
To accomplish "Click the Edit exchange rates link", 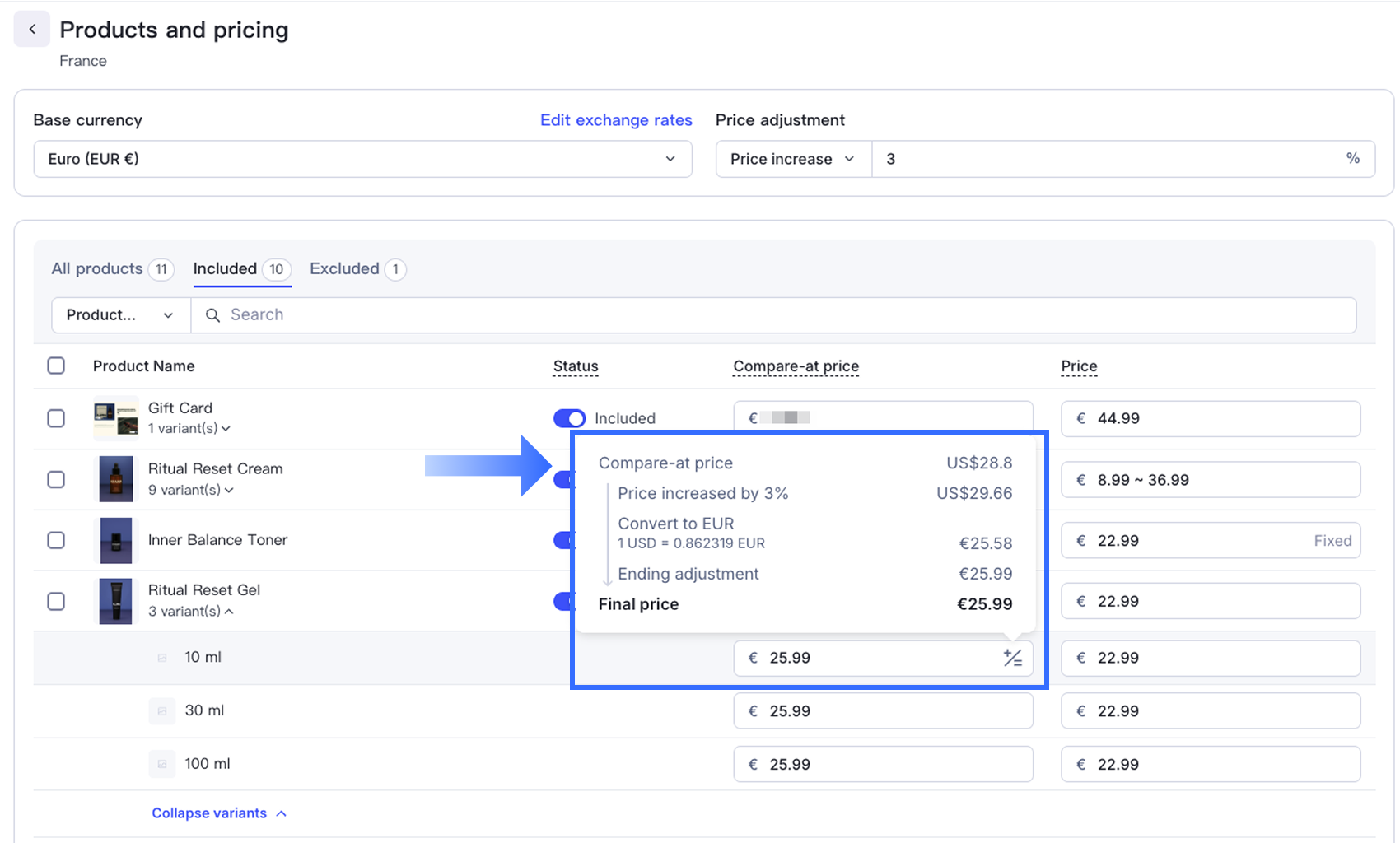I will pos(615,120).
